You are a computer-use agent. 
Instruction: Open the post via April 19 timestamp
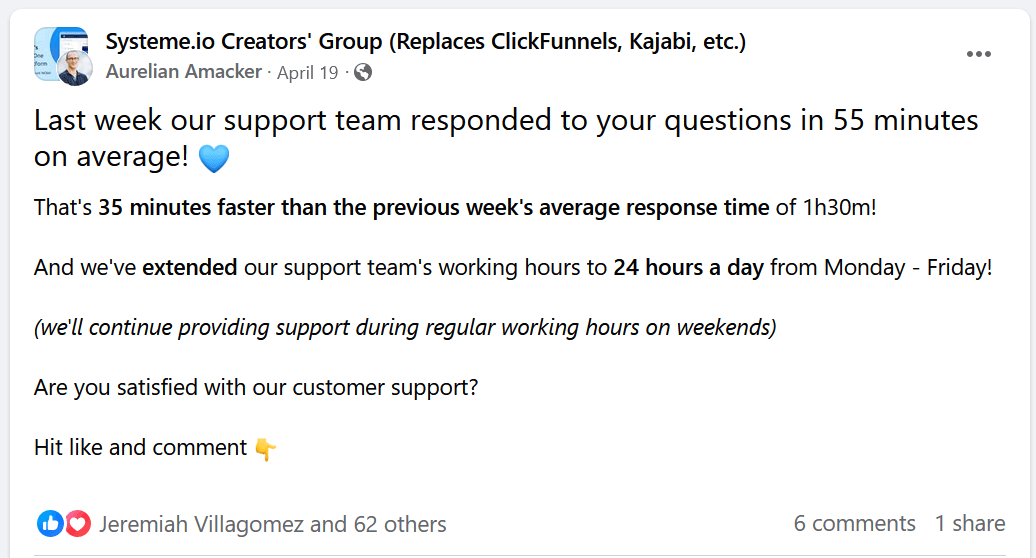pos(307,72)
